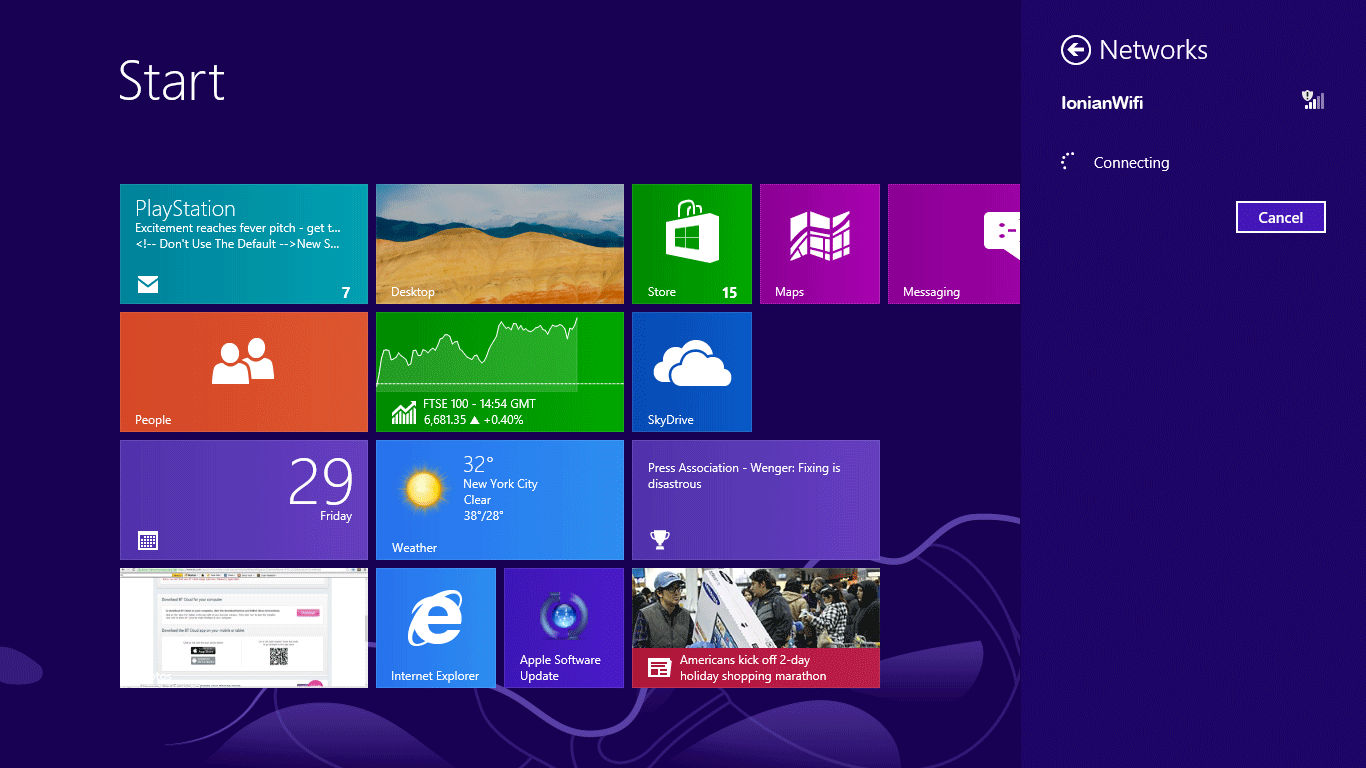This screenshot has height=768, width=1366.
Task: Launch the Maps app icon
Action: pos(820,236)
